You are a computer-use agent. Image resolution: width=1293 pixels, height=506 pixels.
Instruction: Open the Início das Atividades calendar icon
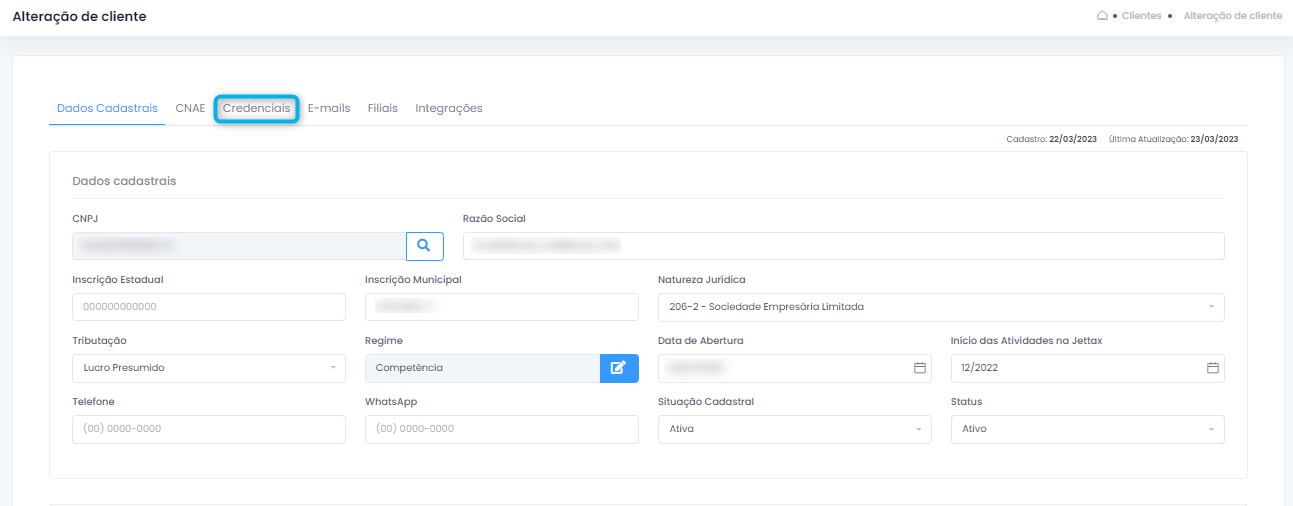1212,368
